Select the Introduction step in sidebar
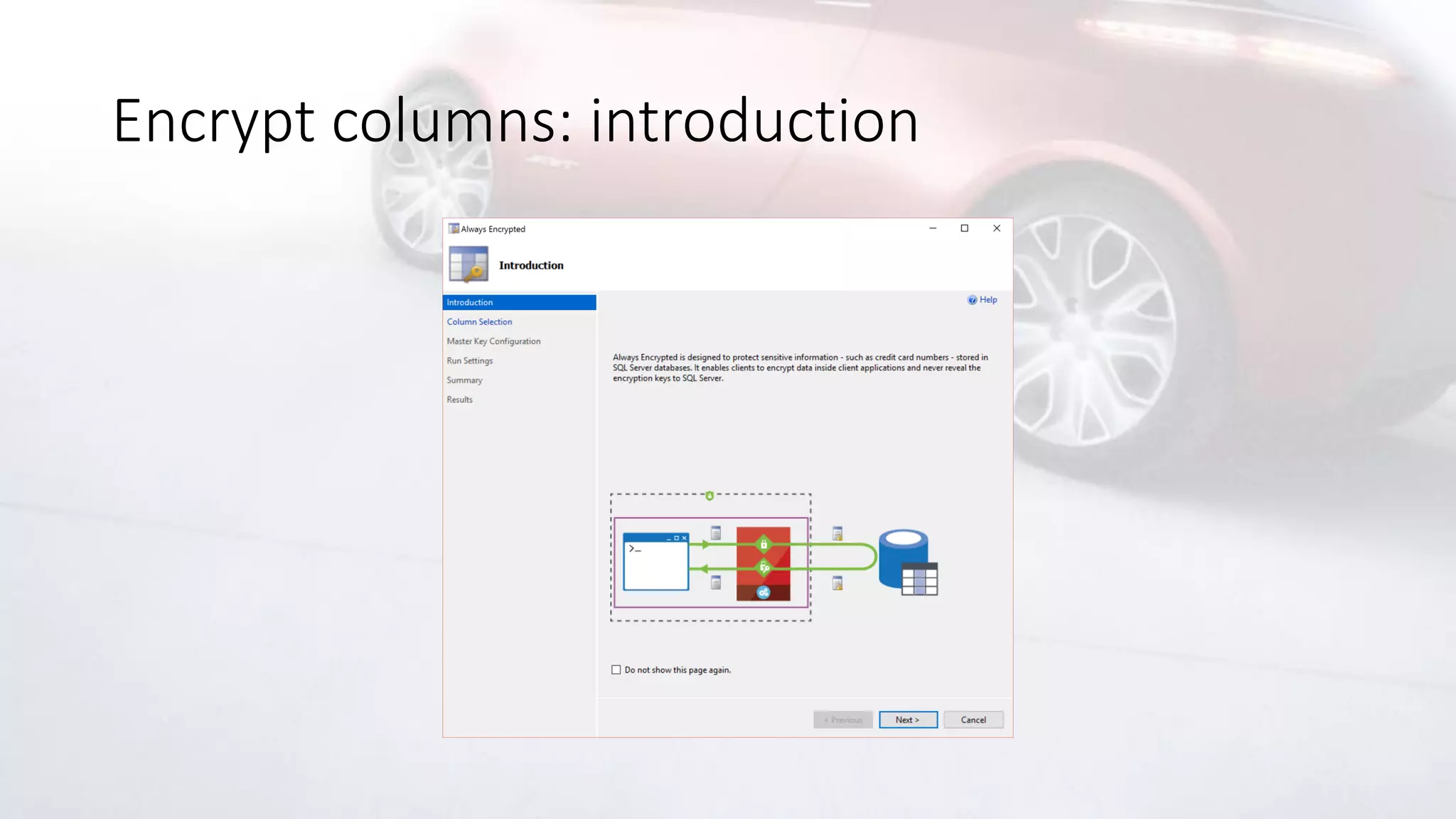 point(519,302)
